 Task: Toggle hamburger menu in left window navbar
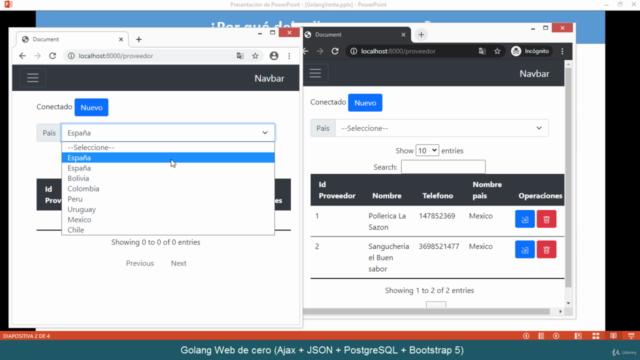[33, 78]
